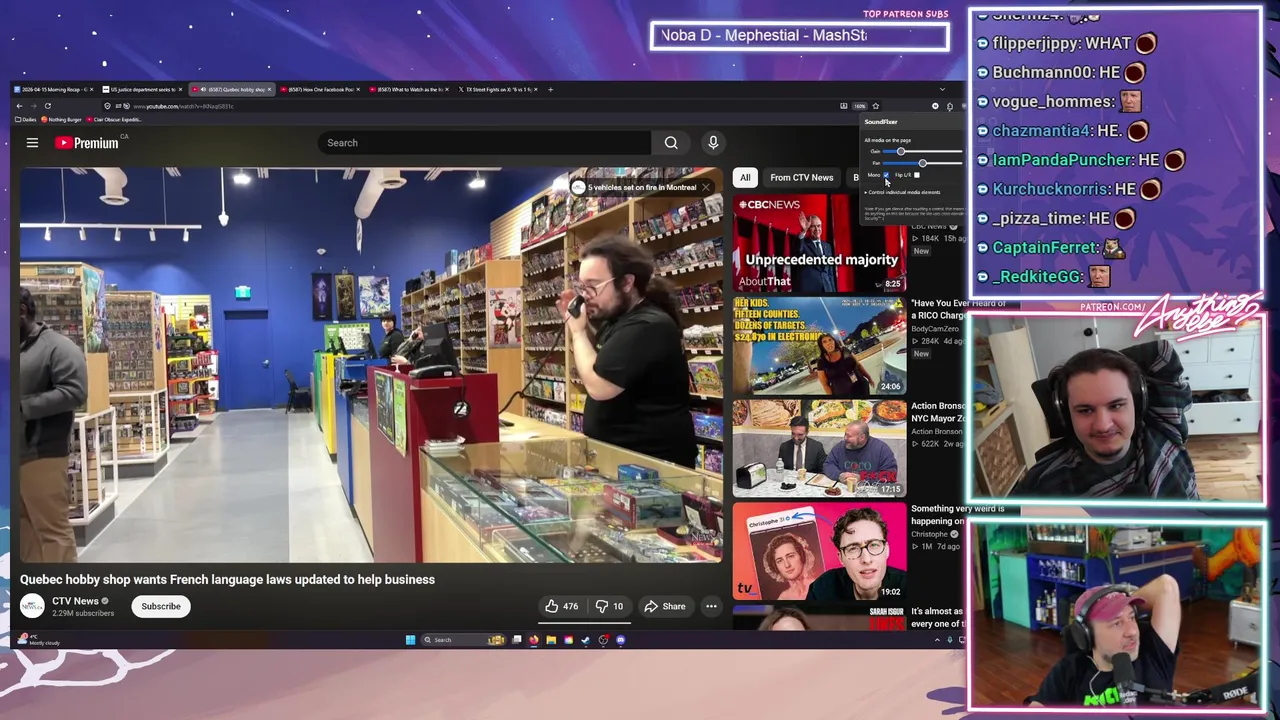
Task: Open the Firefox extensions toolbar icon
Action: coord(950,106)
